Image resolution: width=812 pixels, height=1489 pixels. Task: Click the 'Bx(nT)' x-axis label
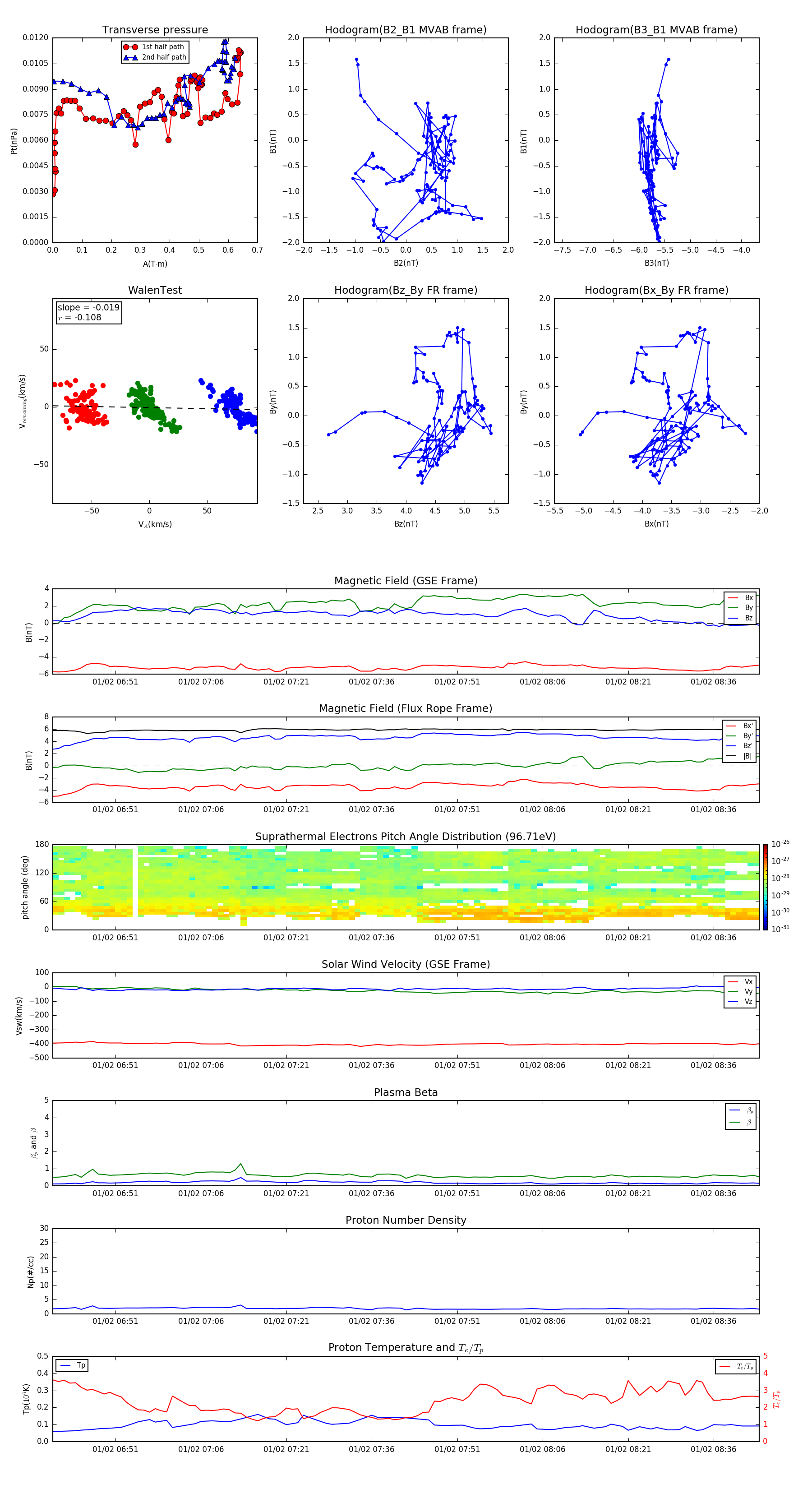656,524
